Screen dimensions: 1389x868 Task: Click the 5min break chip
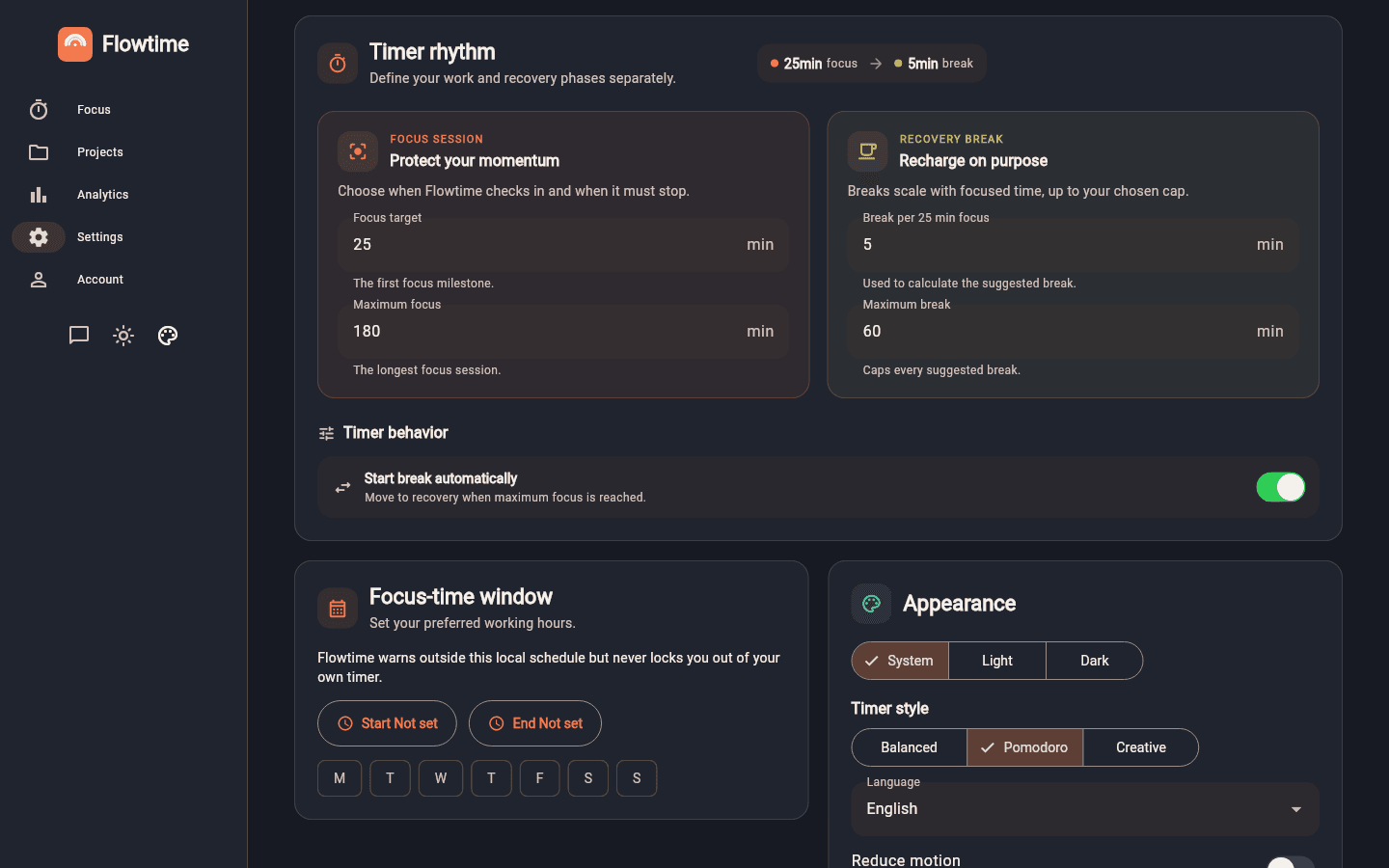pos(934,64)
